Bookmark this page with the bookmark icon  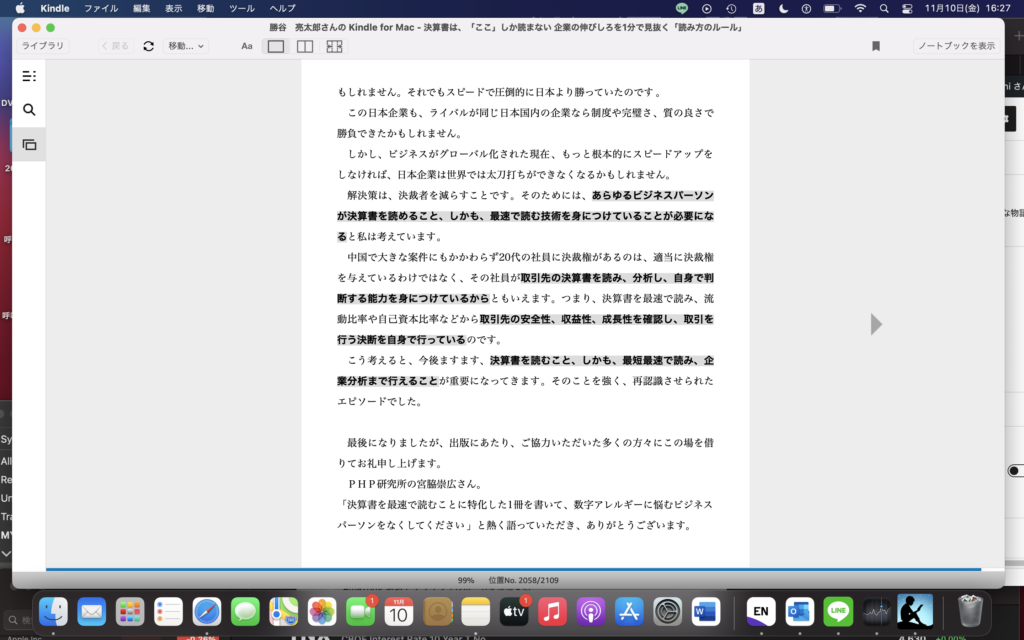point(876,46)
